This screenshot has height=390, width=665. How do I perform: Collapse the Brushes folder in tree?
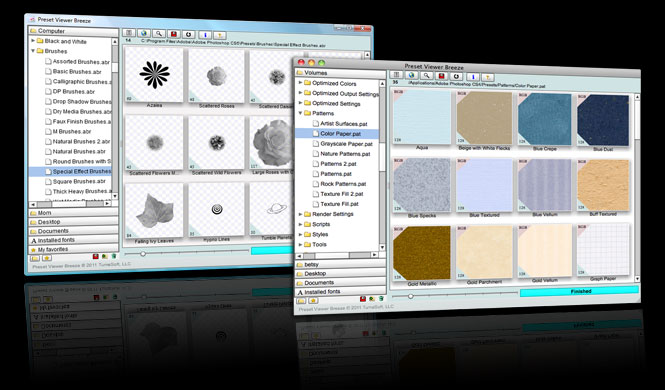pyautogui.click(x=33, y=51)
